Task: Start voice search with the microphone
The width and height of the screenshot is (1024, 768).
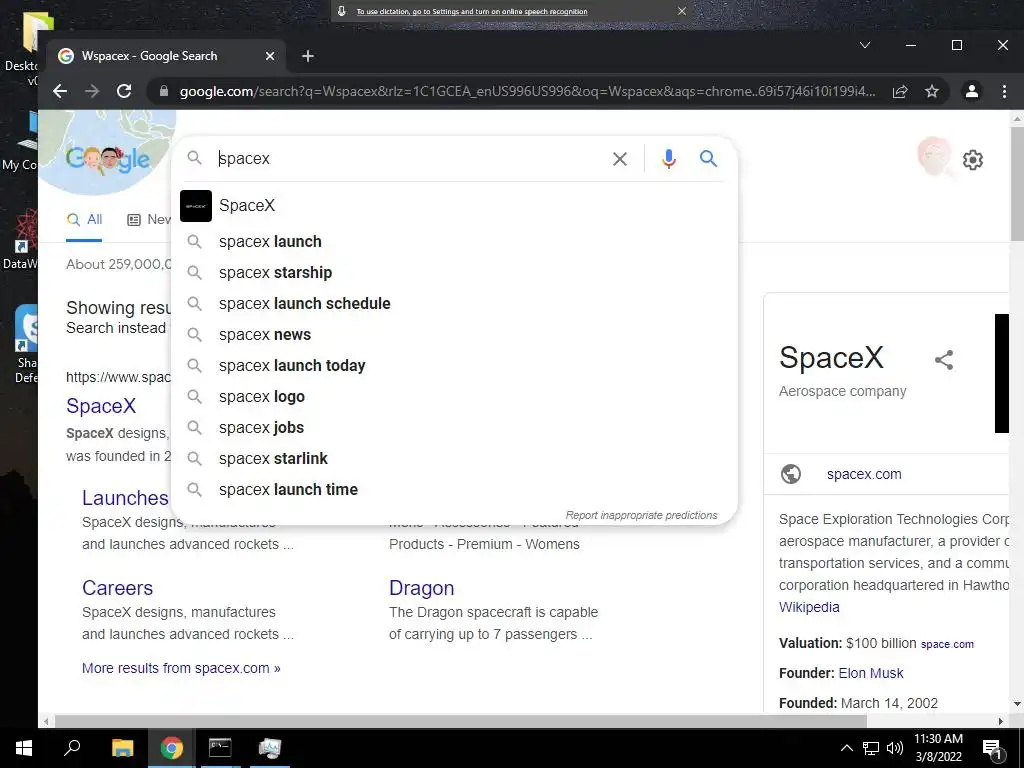Action: 668,159
